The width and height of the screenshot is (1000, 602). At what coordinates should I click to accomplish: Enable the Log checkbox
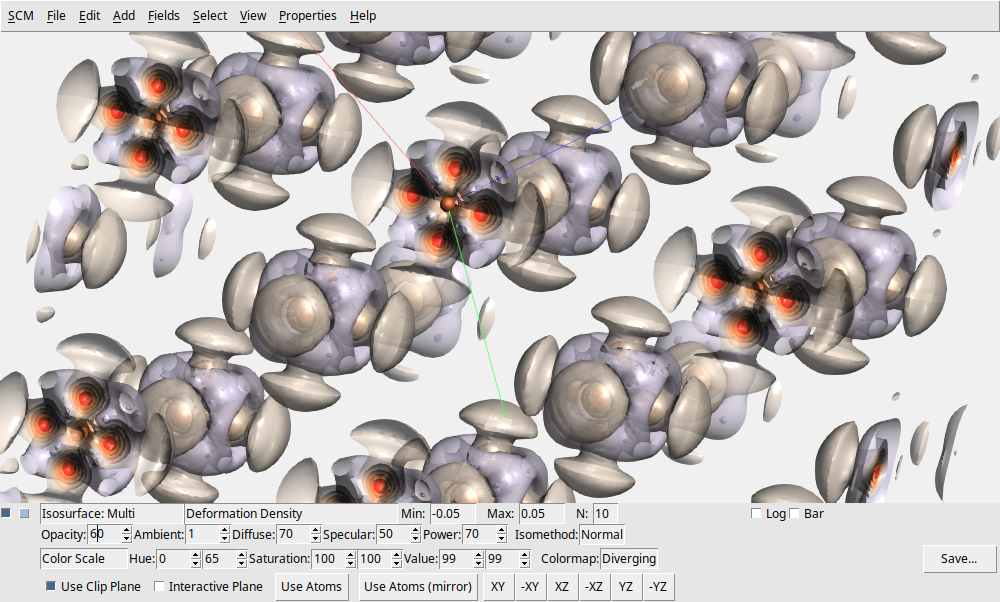tap(755, 513)
